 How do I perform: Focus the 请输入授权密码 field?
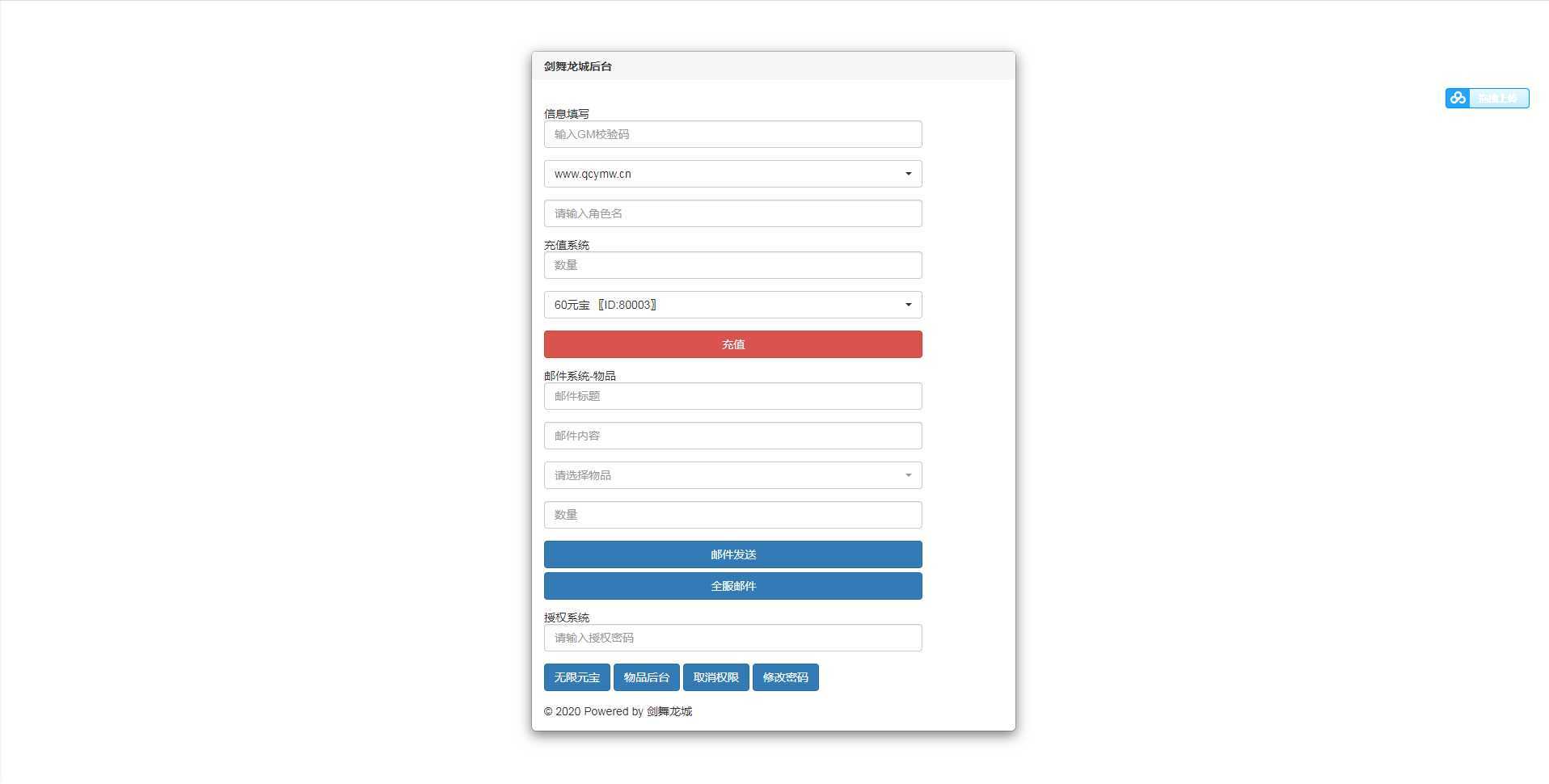tap(732, 638)
